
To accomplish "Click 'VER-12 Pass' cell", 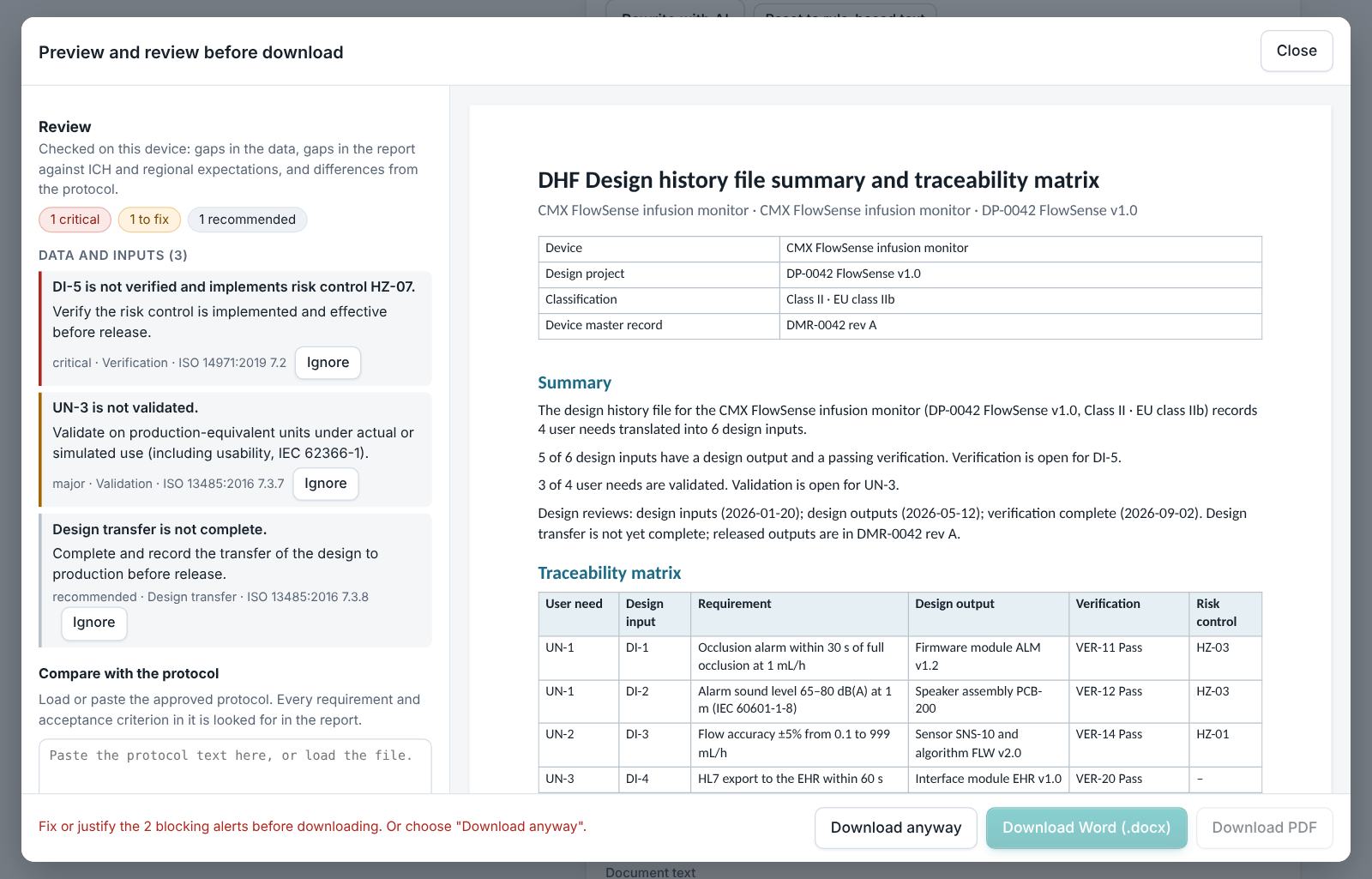I will pyautogui.click(x=1128, y=701).
